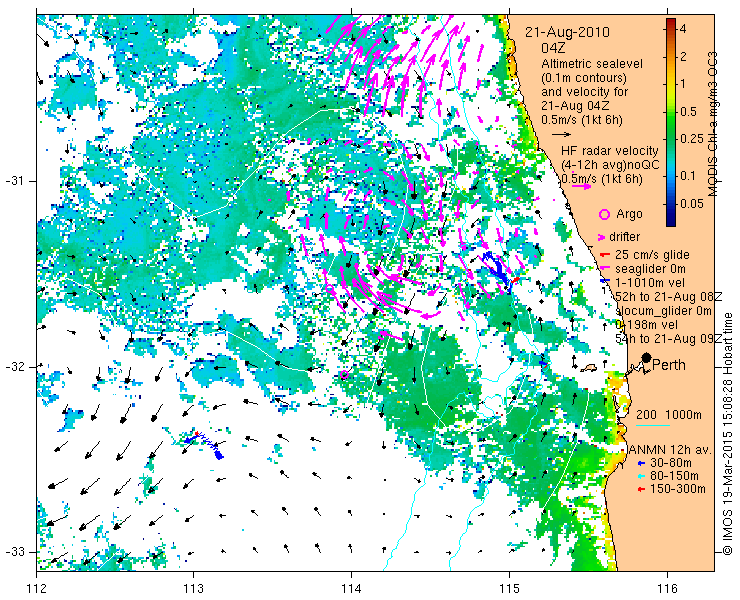This screenshot has height=600, width=740.
Task: Click the 'drifter' legend label
Action: click(624, 237)
